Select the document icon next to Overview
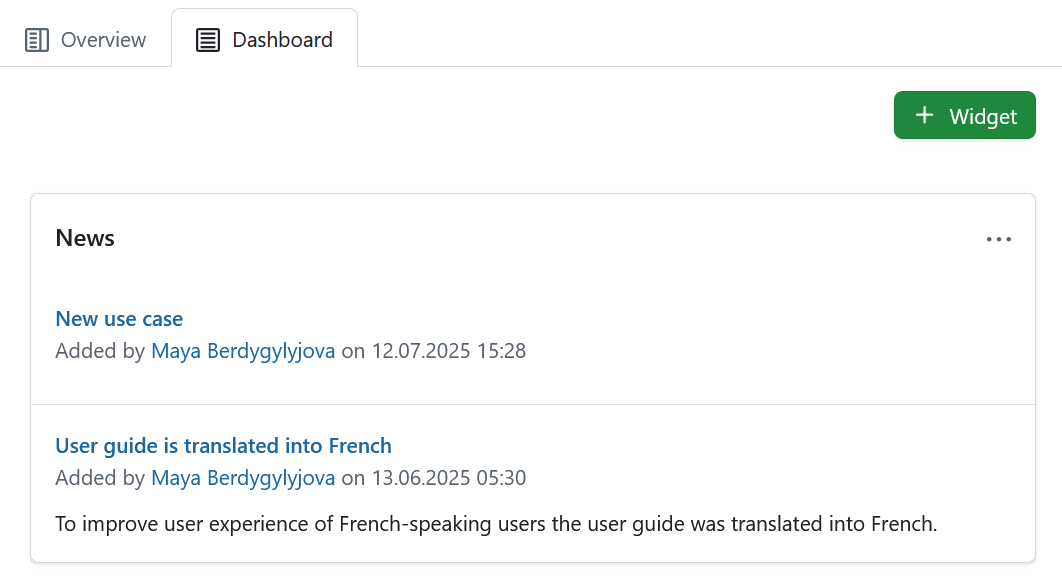The image size is (1062, 585). (37, 39)
